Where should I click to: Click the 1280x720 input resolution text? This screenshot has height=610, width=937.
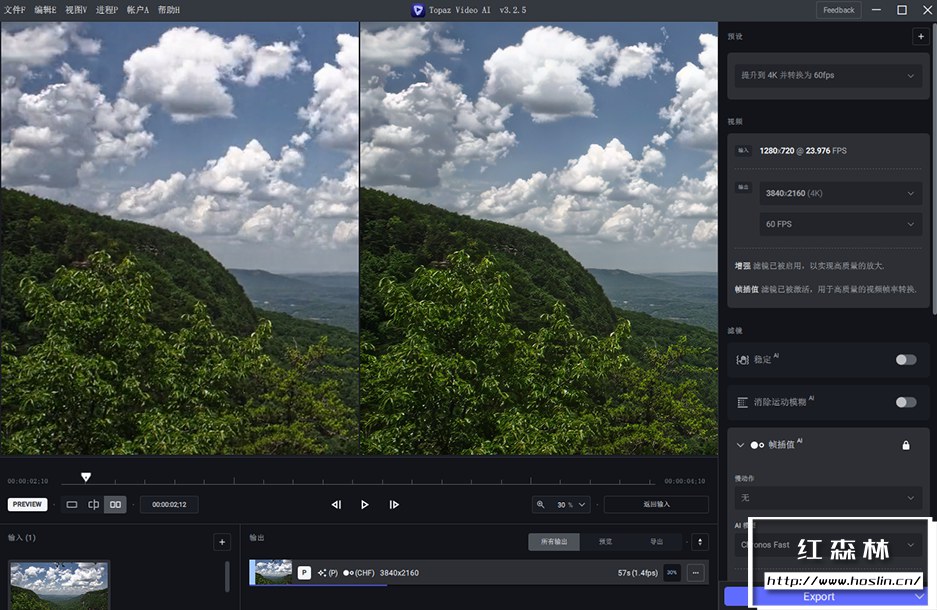[x=777, y=151]
